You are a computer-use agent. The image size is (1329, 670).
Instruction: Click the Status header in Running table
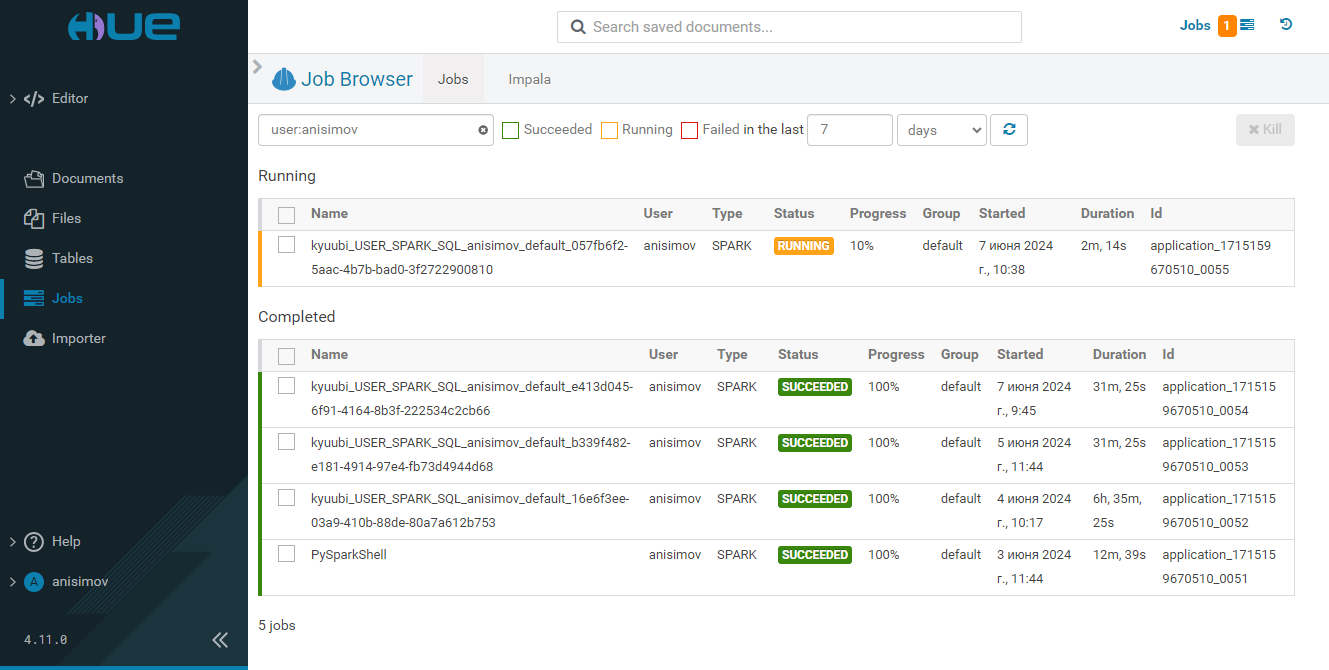pyautogui.click(x=794, y=214)
